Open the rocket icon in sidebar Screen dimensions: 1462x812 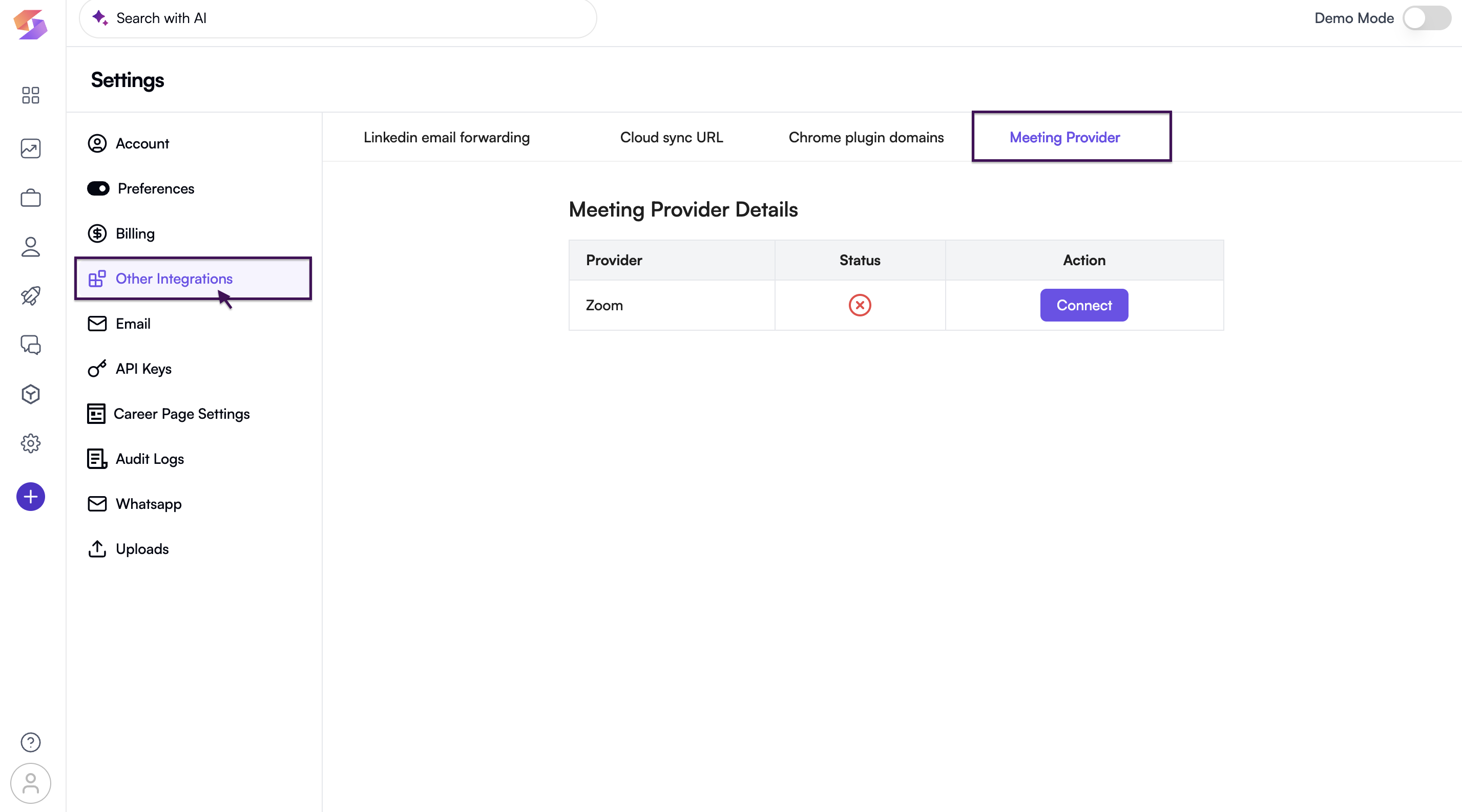click(x=31, y=295)
